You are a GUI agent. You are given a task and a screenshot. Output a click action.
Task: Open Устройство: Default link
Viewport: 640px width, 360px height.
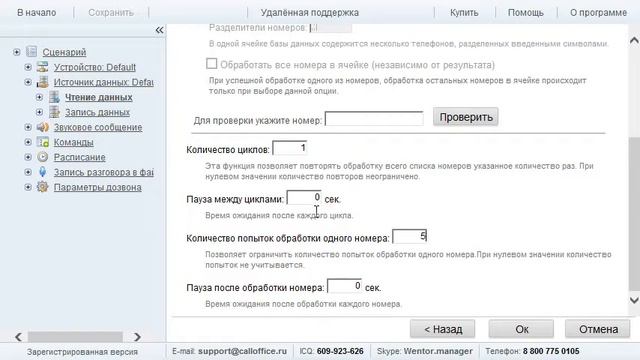95,67
